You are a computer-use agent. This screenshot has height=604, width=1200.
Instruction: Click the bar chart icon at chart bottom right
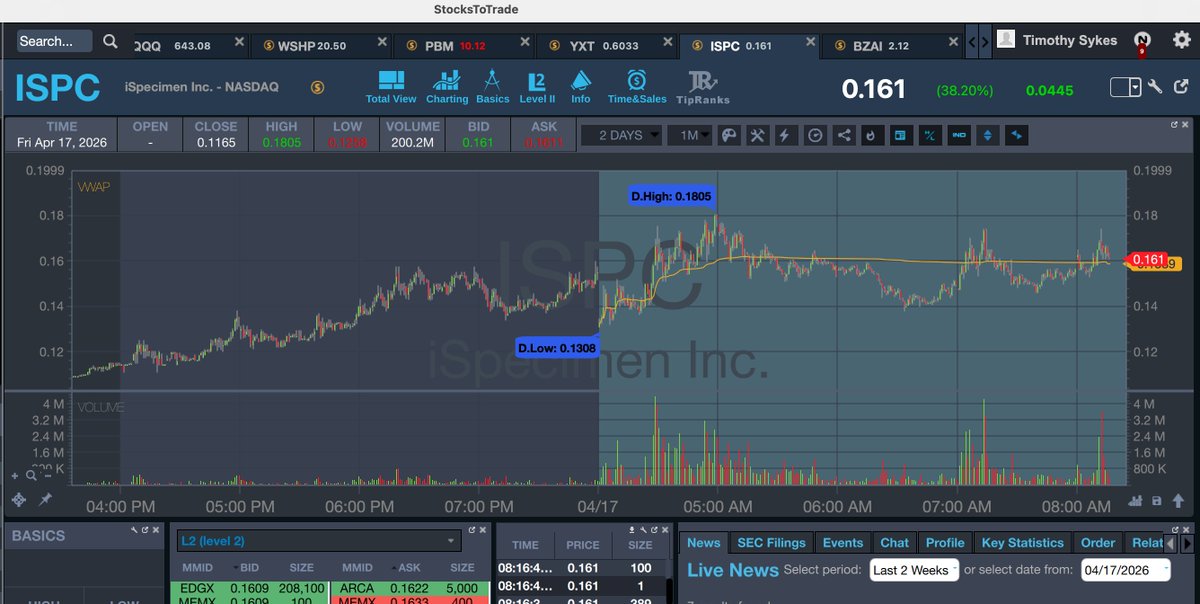point(1137,500)
